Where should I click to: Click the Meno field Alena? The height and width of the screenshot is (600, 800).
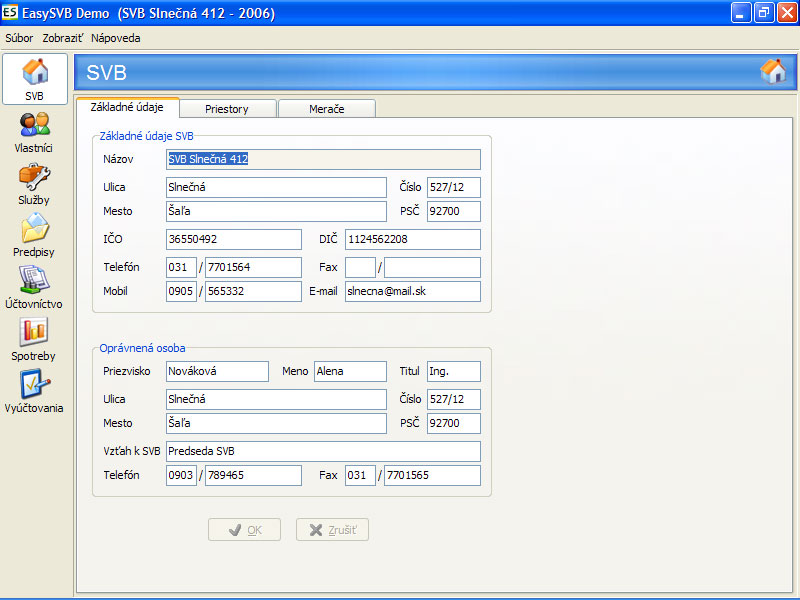[x=351, y=371]
